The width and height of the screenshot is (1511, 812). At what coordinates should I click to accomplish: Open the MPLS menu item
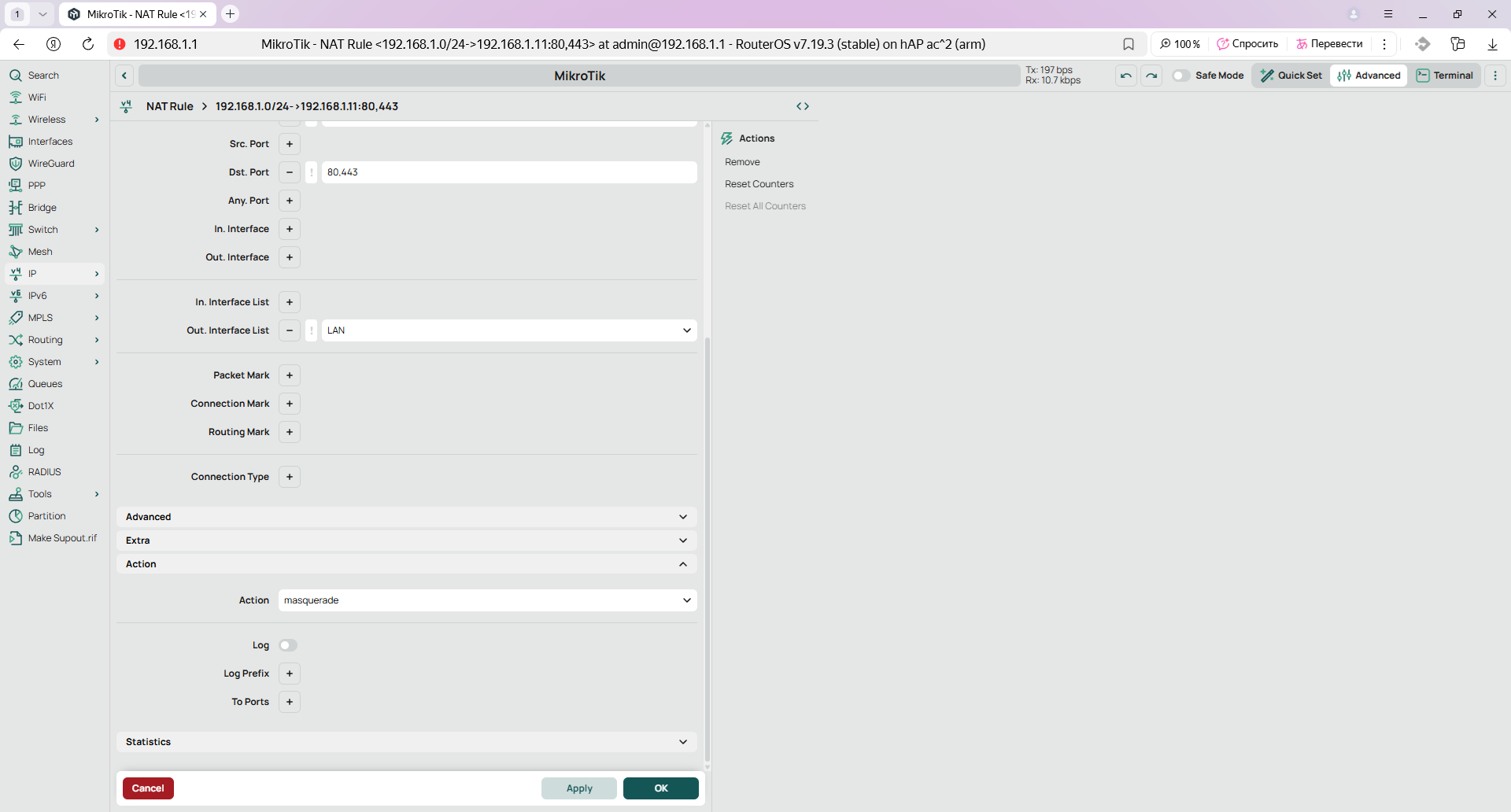(x=54, y=318)
